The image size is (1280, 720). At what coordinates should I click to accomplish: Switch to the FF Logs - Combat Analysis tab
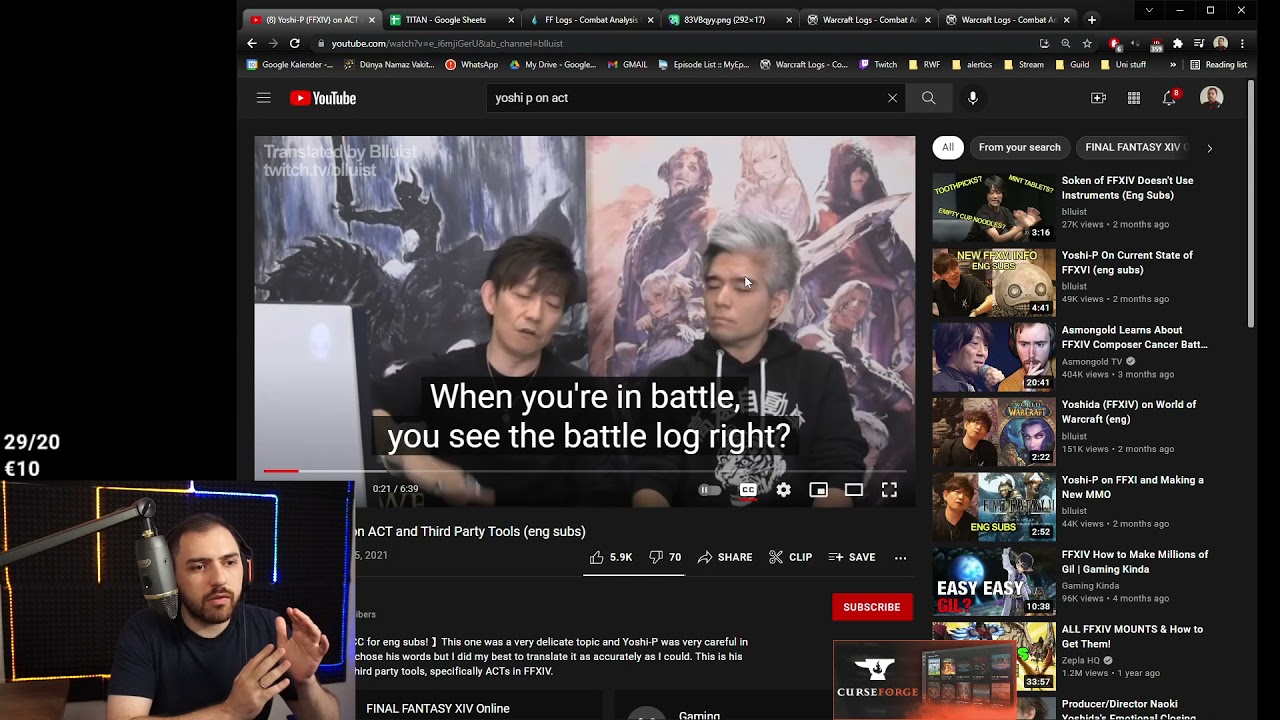tap(590, 19)
